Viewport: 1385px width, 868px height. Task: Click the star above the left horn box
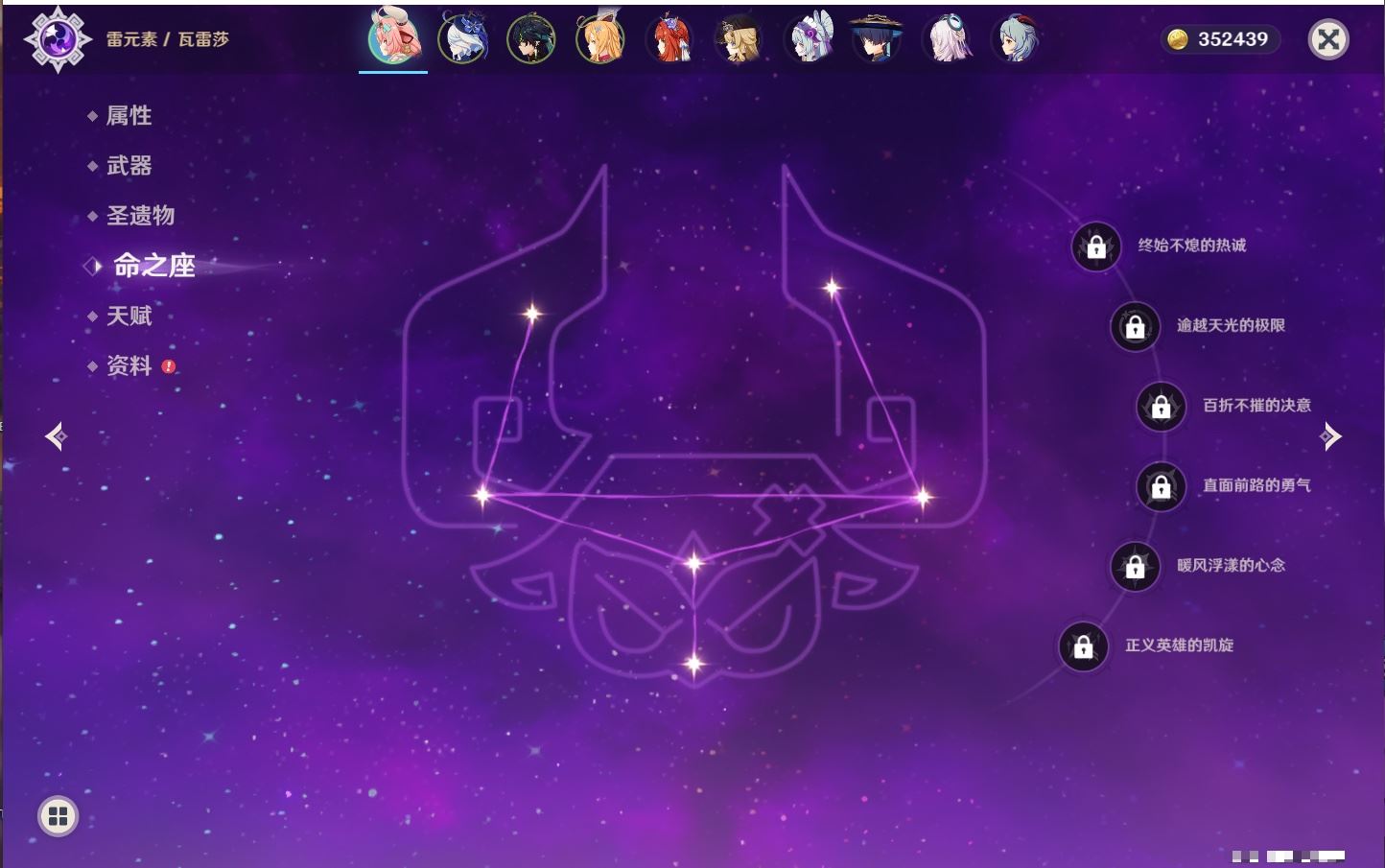coord(532,313)
